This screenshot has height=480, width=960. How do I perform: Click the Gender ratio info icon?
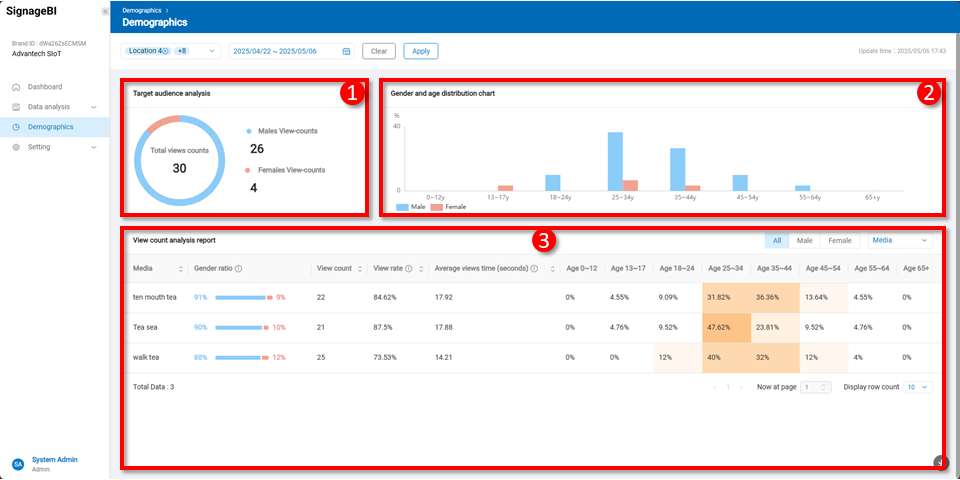[x=238, y=269]
